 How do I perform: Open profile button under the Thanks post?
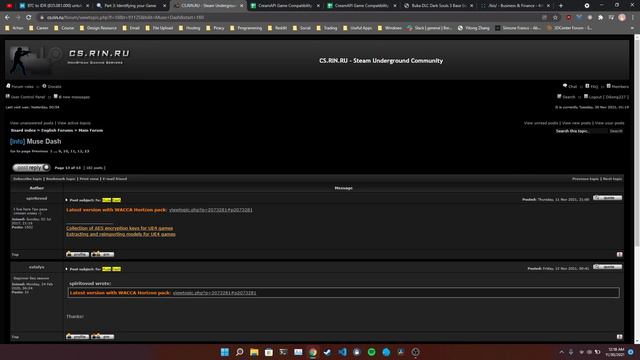pos(78,336)
